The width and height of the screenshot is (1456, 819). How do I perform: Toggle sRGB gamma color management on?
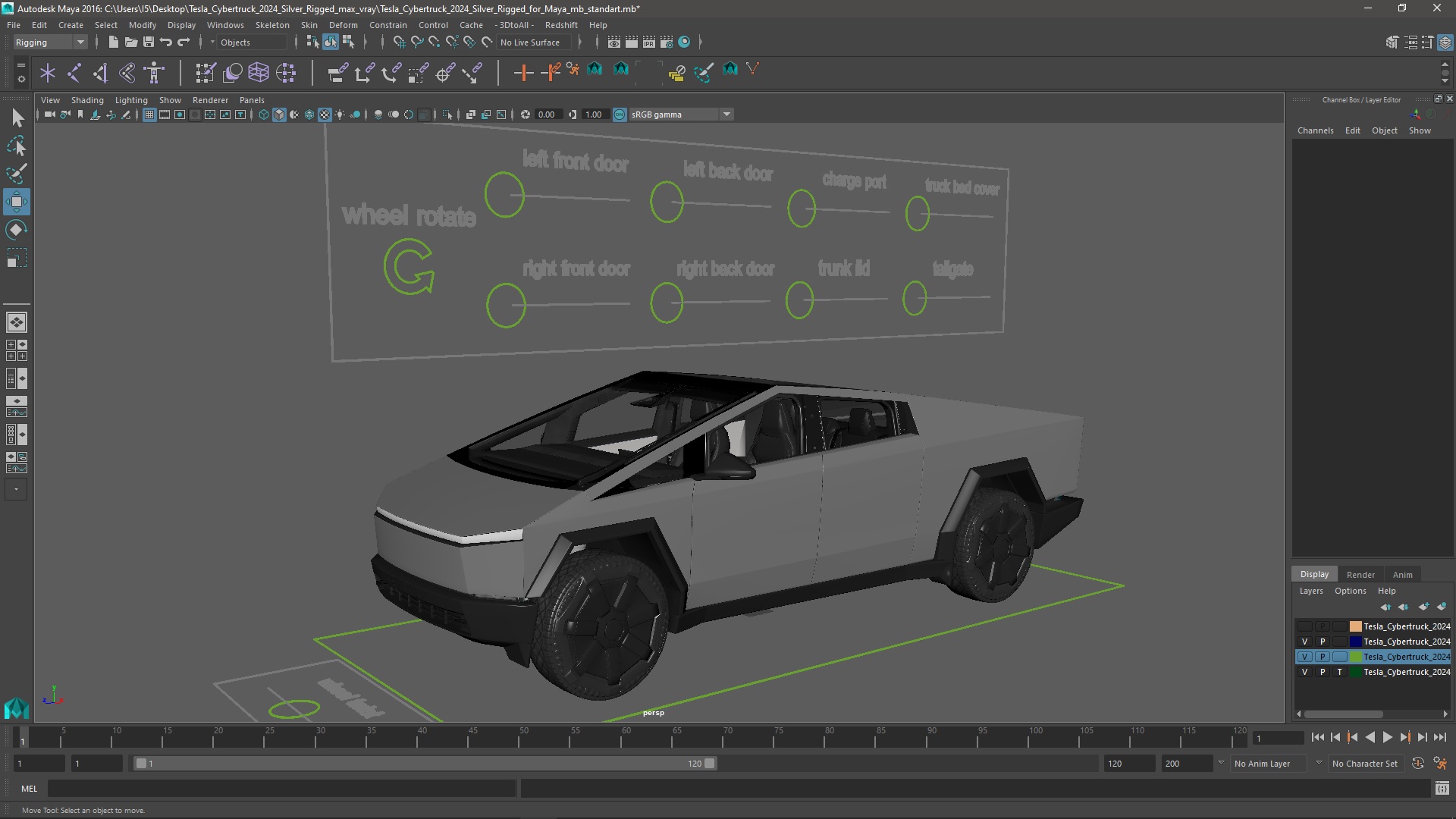pyautogui.click(x=620, y=115)
